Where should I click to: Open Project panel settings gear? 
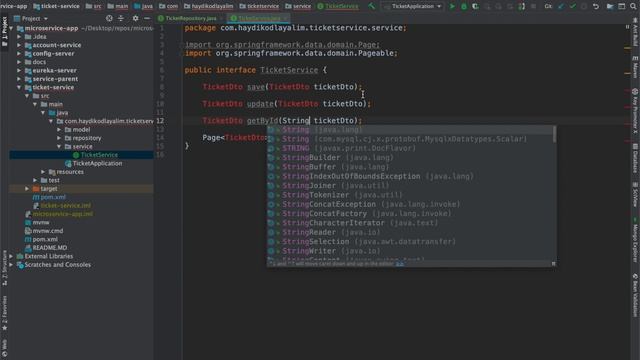click(136, 18)
